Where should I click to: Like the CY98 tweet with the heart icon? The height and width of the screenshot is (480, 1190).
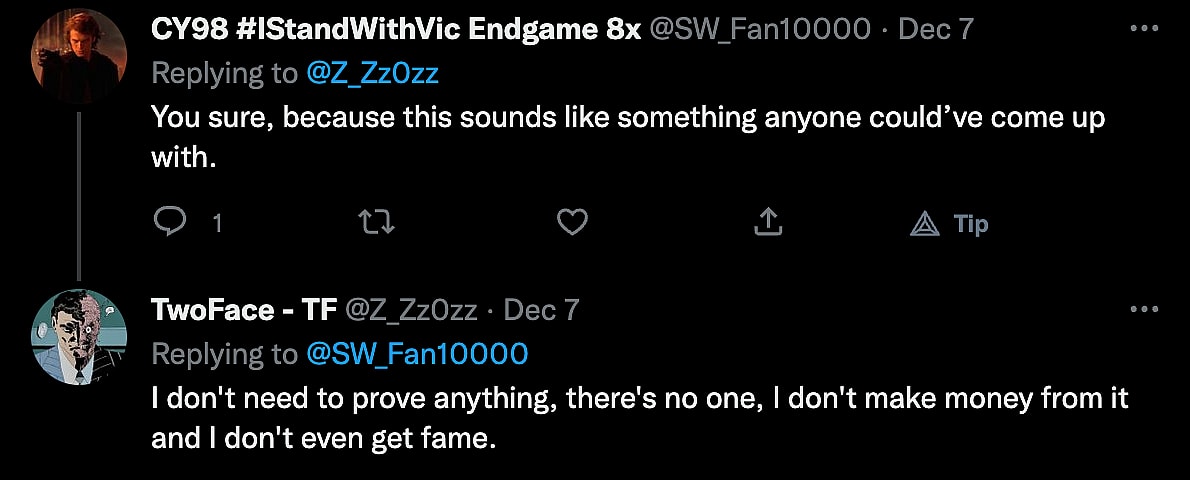tap(572, 222)
